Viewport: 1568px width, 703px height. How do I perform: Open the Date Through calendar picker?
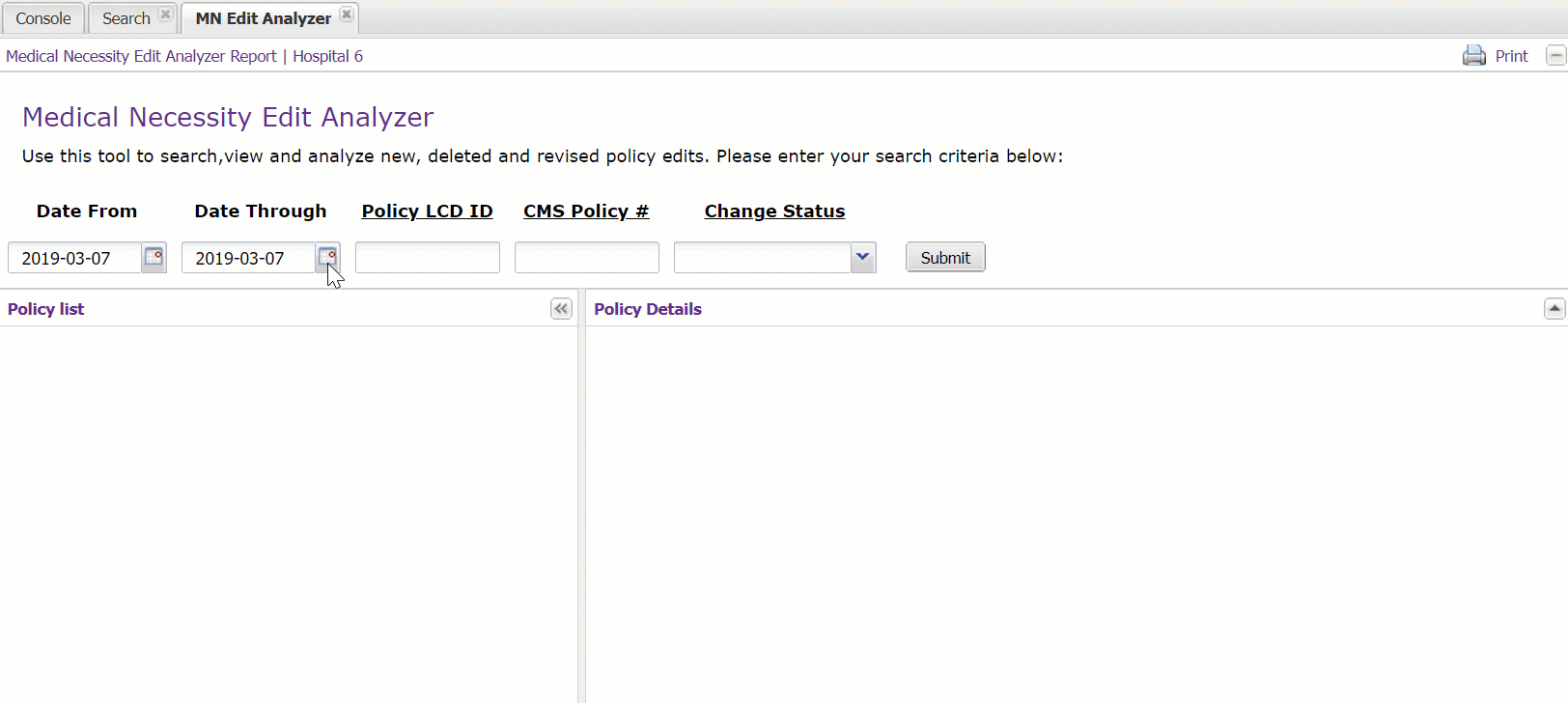click(x=327, y=257)
